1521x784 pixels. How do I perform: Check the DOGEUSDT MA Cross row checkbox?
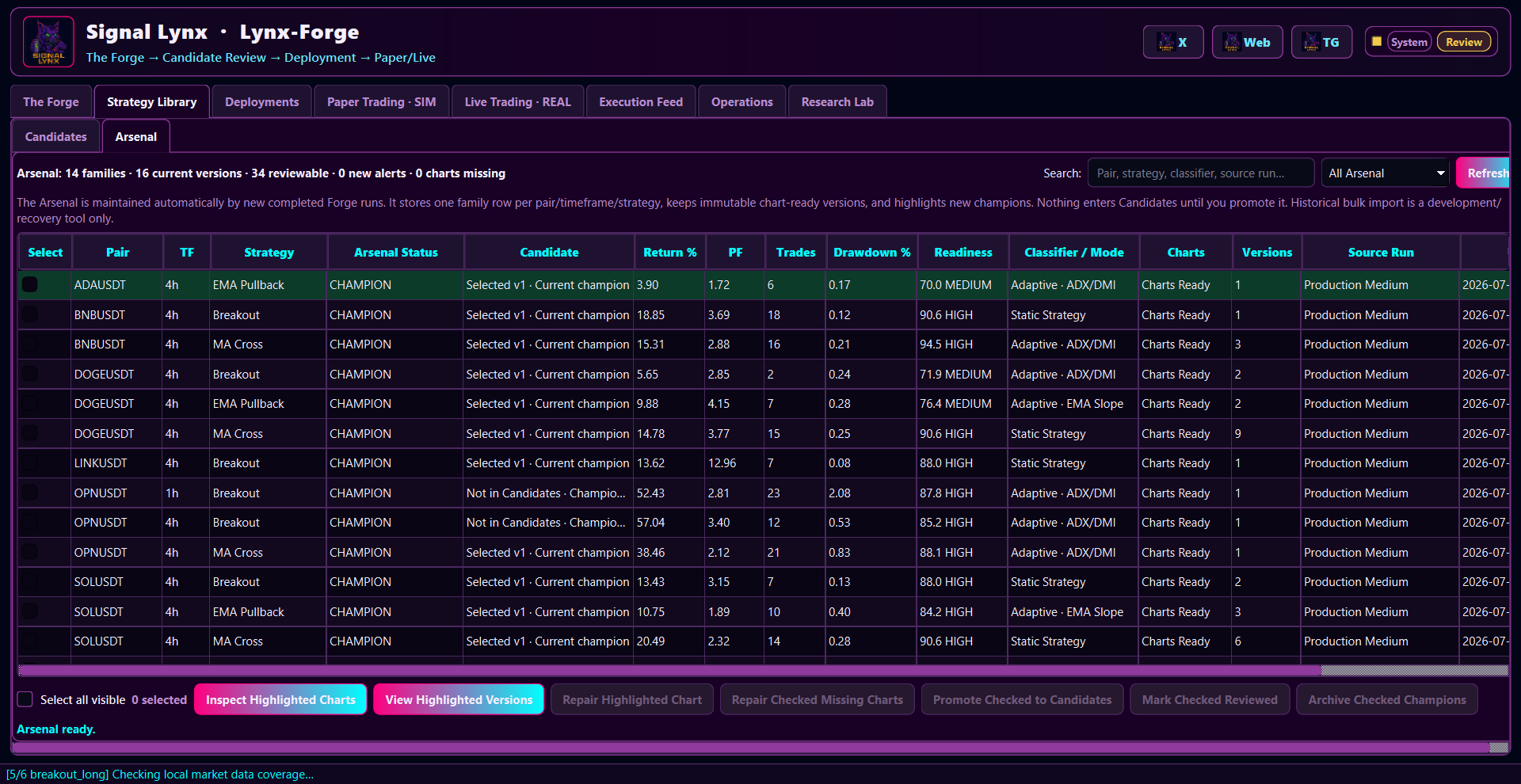click(30, 433)
